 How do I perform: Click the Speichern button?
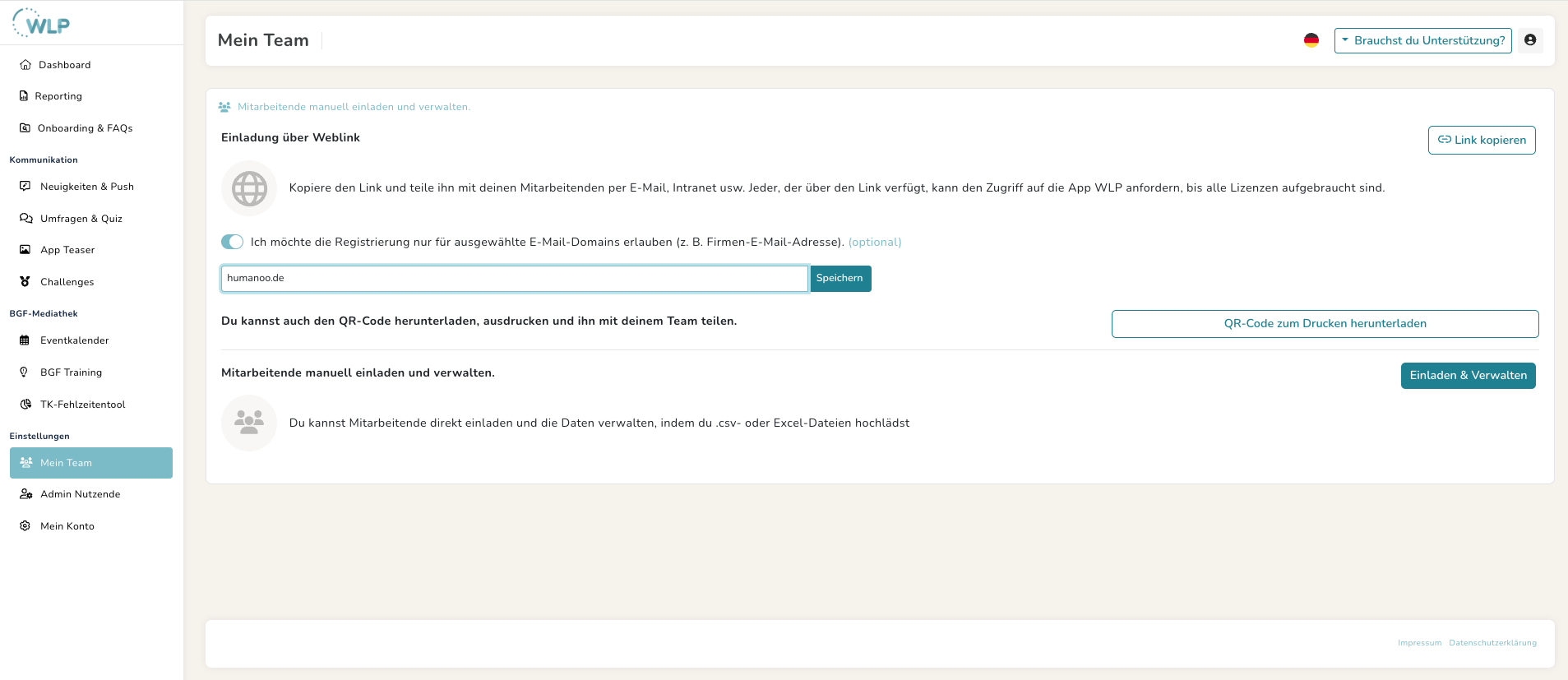[840, 279]
